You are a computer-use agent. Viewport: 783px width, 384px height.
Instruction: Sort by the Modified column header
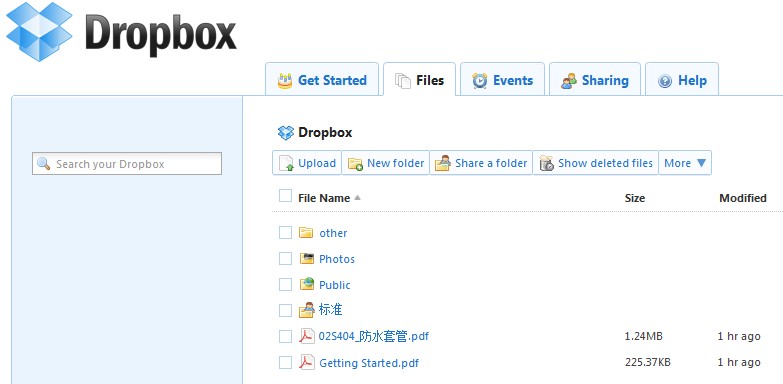(x=743, y=198)
